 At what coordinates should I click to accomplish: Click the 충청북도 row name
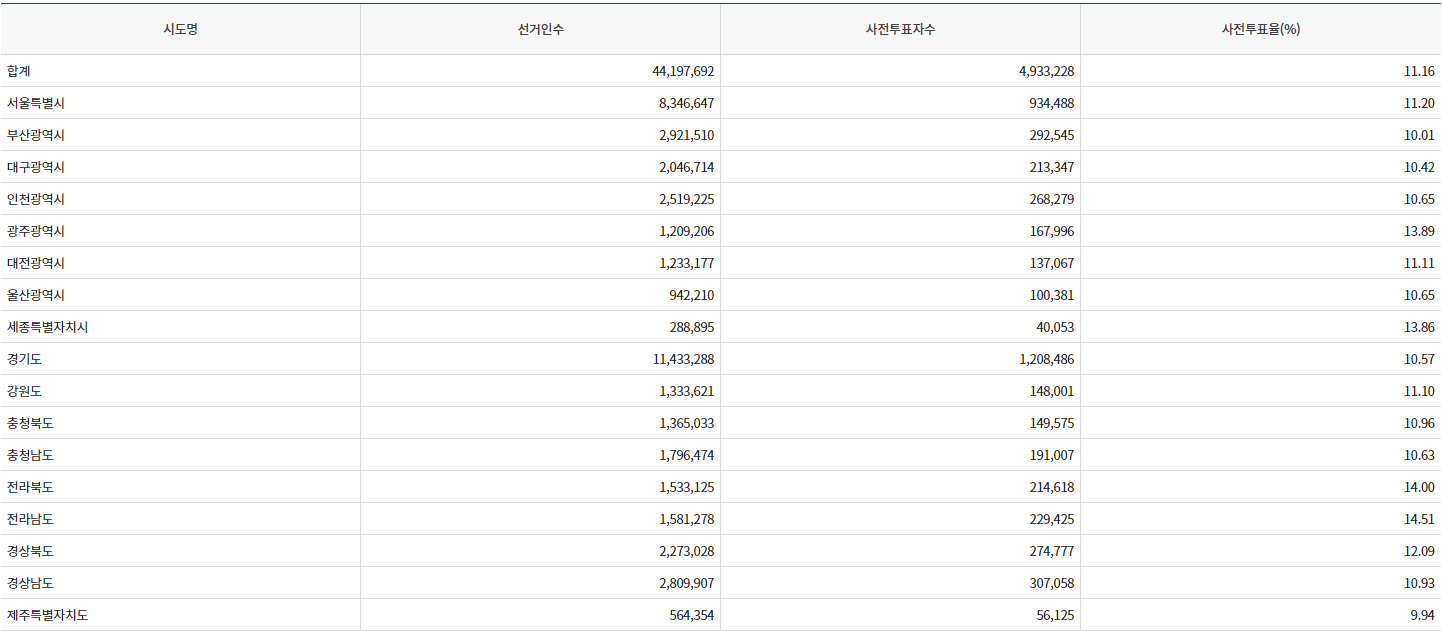[30, 423]
